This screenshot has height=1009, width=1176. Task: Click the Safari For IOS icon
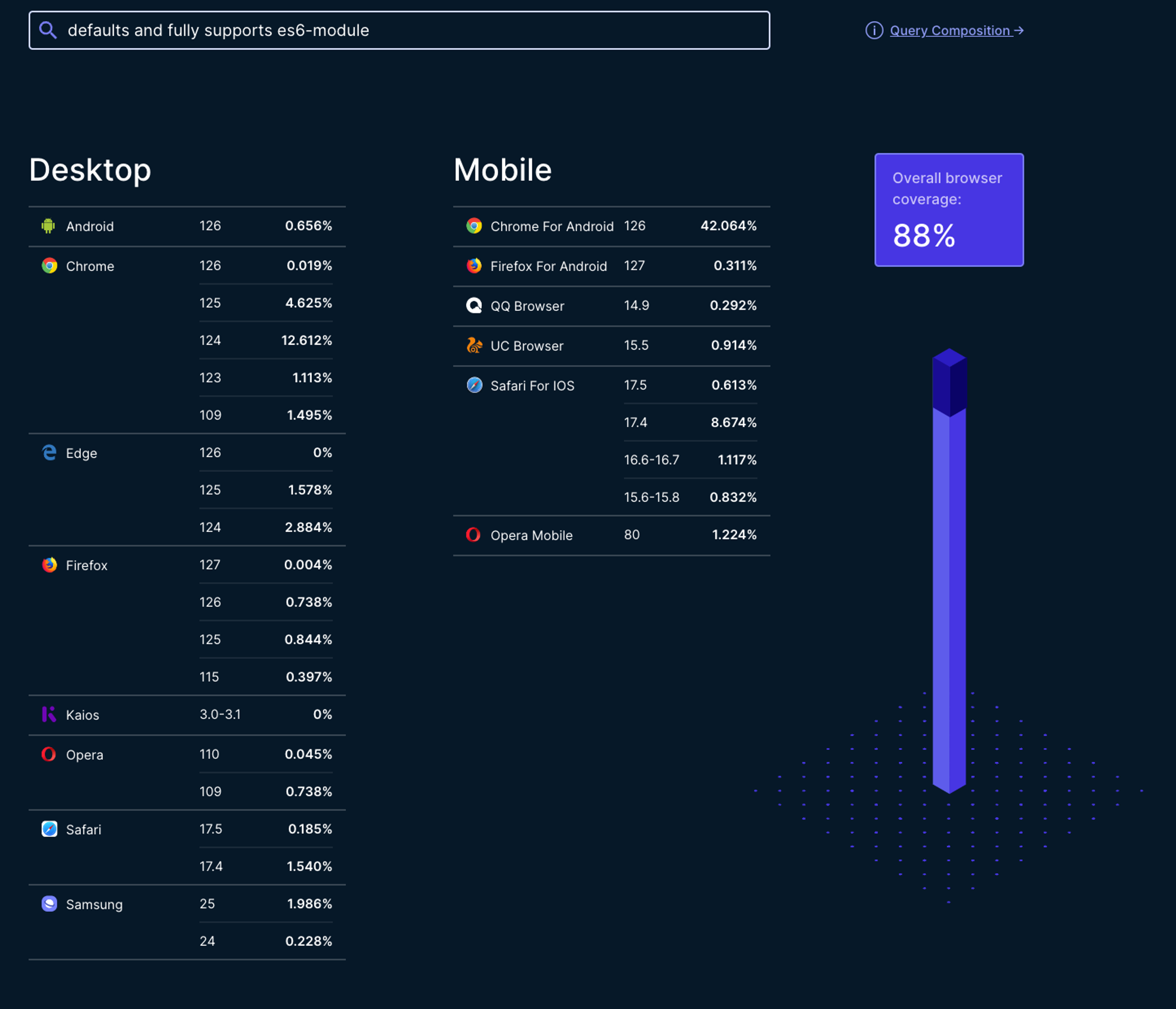coord(474,385)
